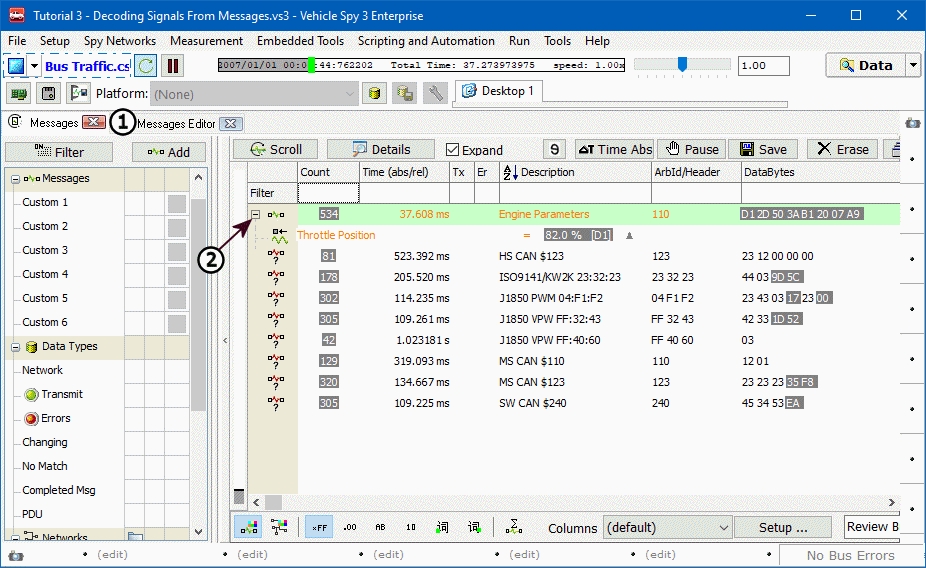Screen dimensions: 926x568
Task: Open the Columns (default) dropdown
Action: tap(667, 527)
